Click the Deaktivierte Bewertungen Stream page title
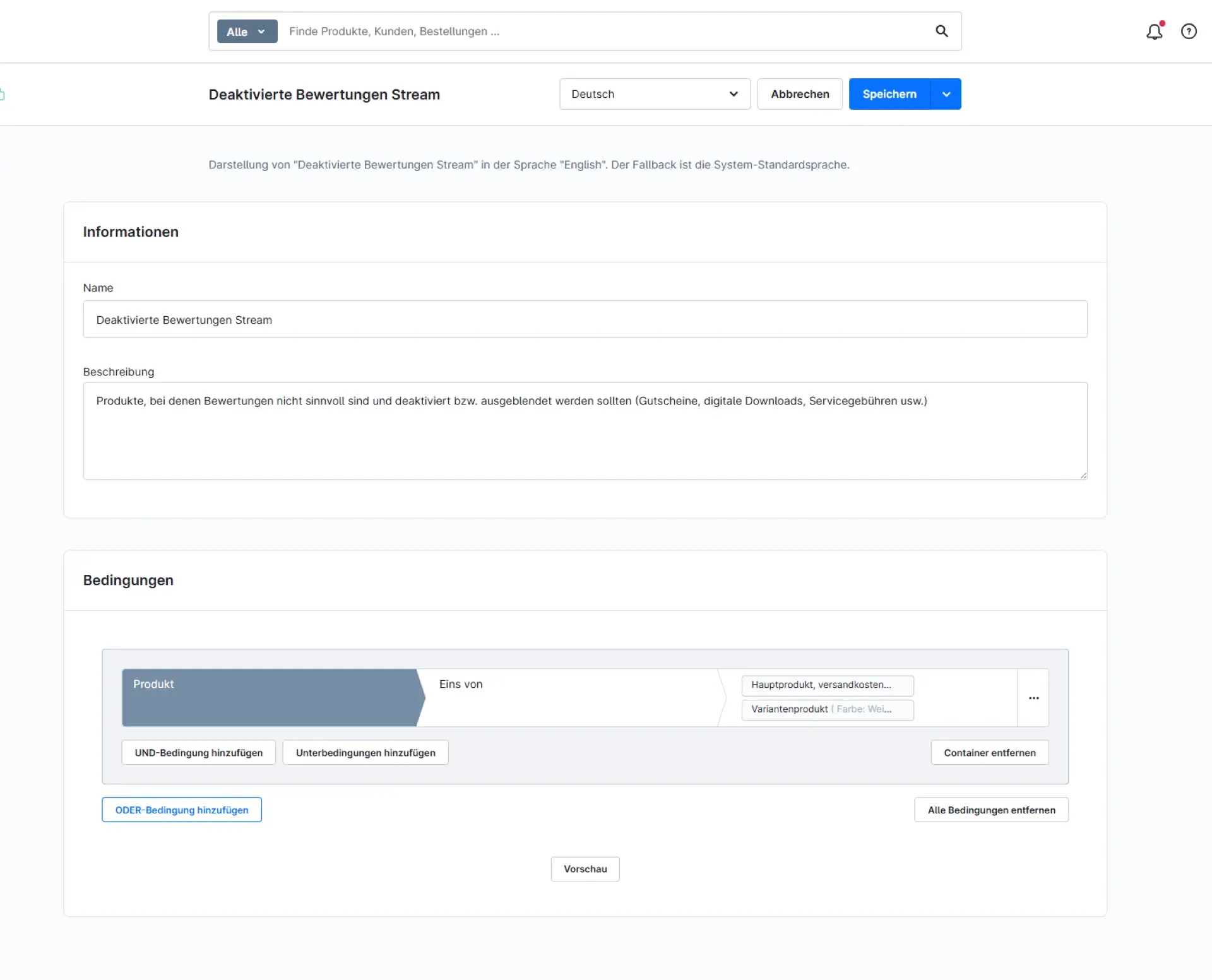The image size is (1212, 980). point(324,94)
